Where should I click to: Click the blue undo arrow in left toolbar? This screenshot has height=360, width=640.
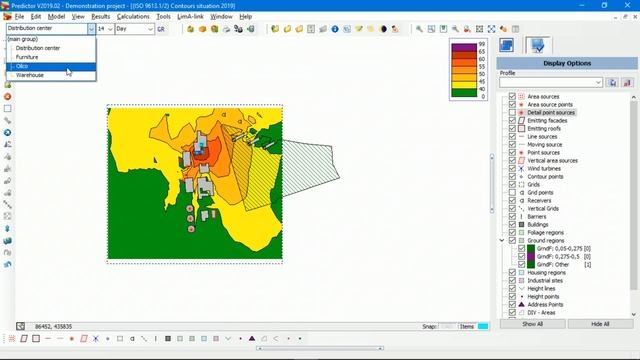point(7,264)
